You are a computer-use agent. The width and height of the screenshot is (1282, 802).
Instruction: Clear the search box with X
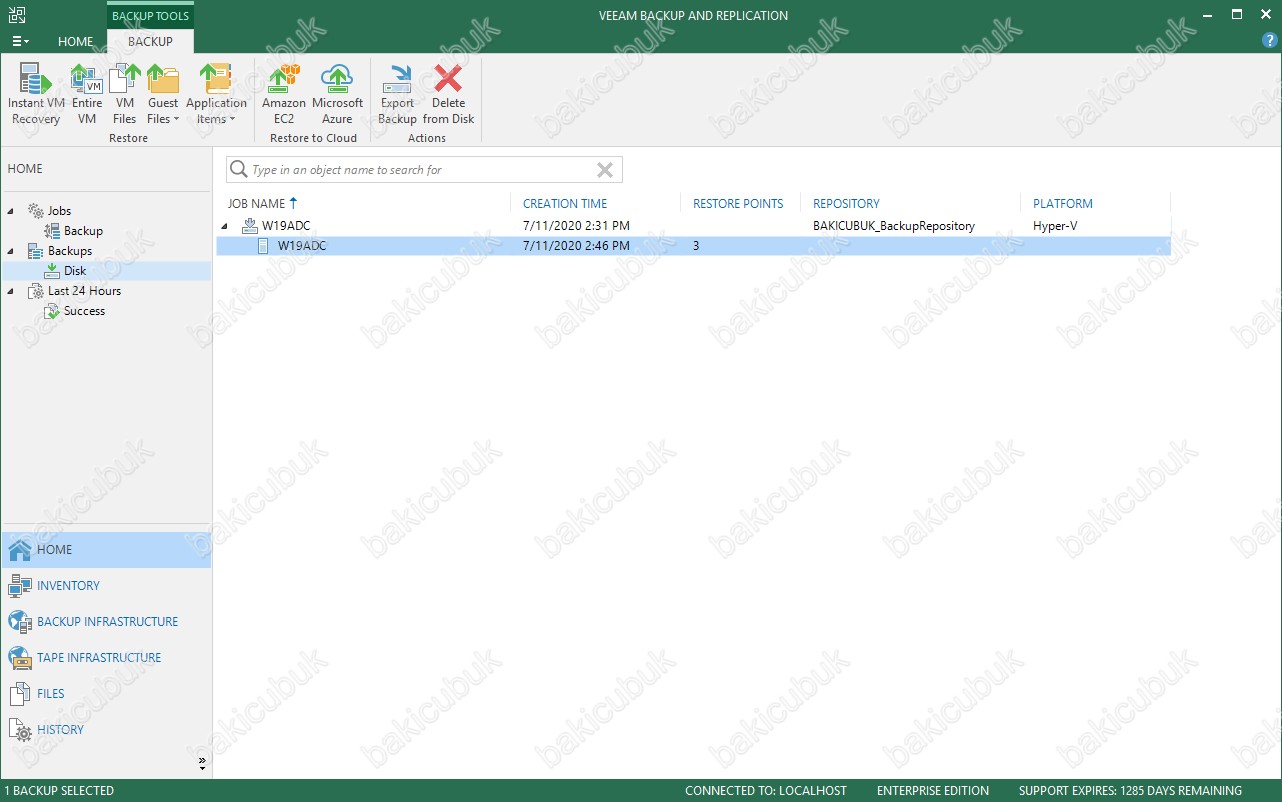[x=604, y=170]
